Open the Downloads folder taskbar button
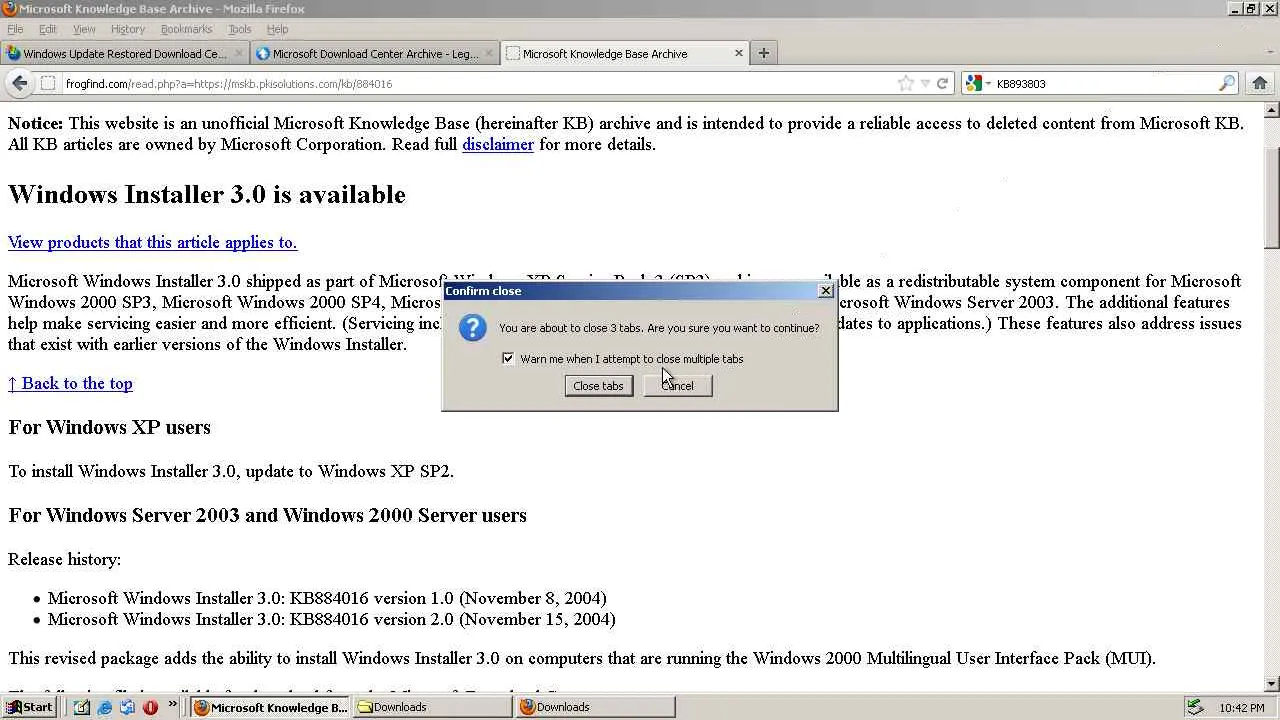Viewport: 1280px width, 720px height. click(x=434, y=707)
